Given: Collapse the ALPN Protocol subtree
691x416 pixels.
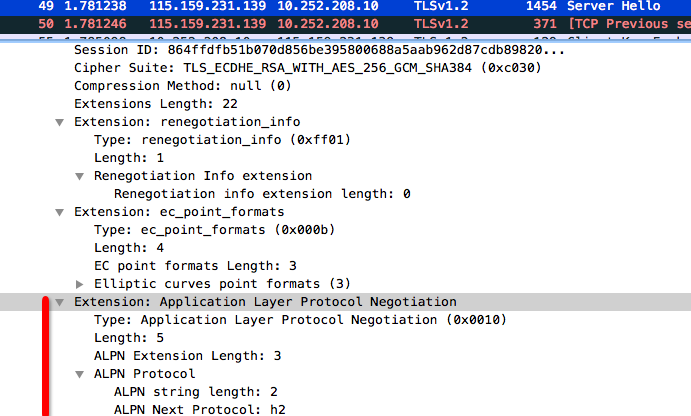Looking at the screenshot, I should [x=79, y=375].
